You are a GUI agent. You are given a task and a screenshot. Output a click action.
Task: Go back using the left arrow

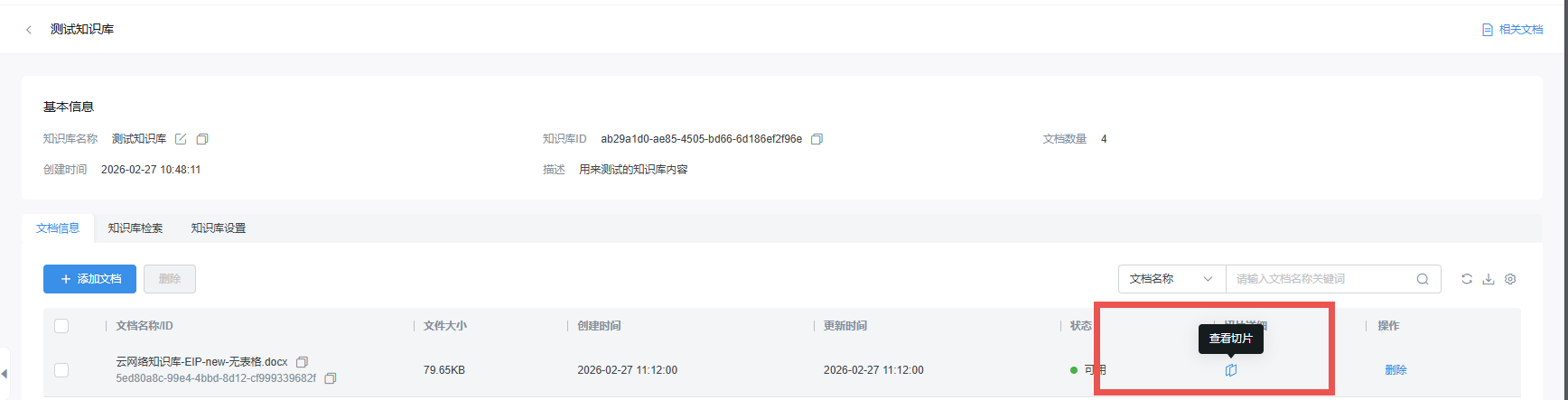29,30
